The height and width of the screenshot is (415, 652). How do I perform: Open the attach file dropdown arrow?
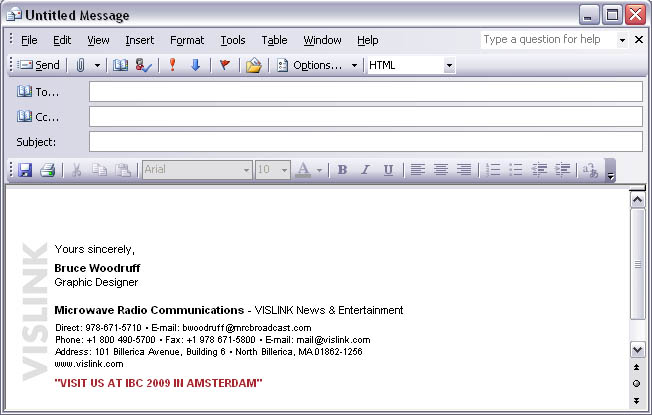click(97, 65)
